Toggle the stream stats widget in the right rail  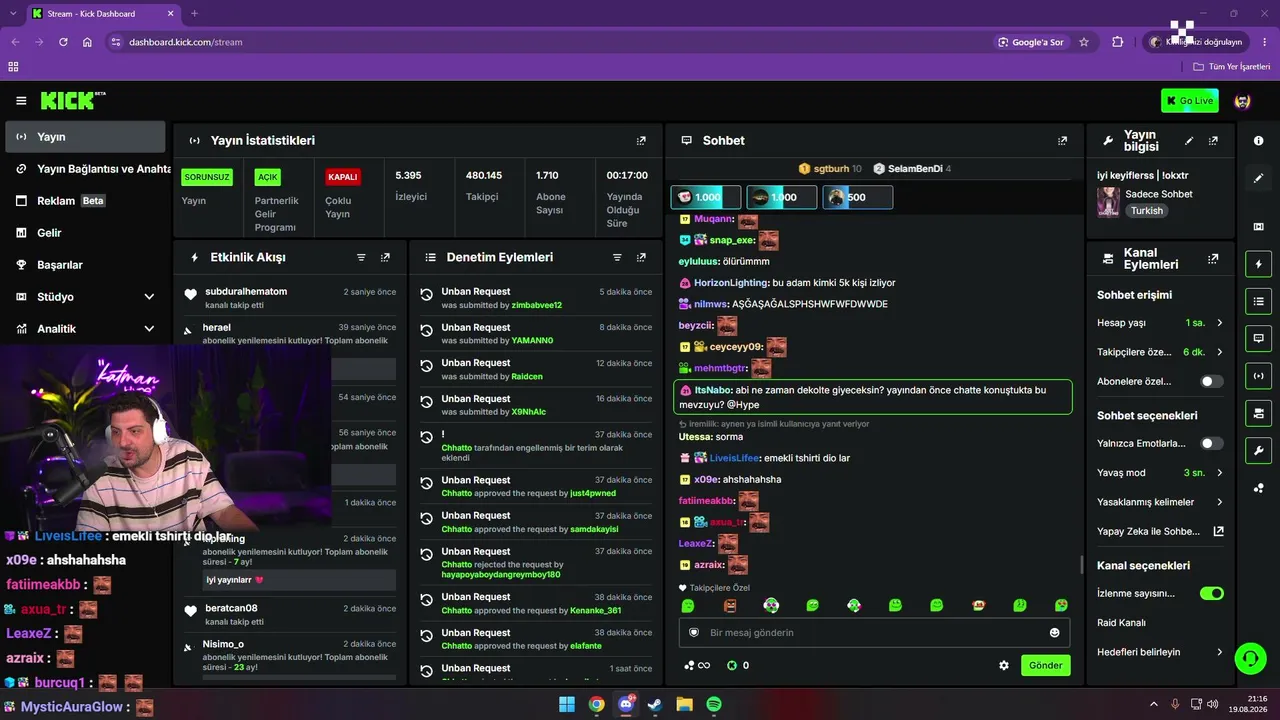pos(1258,376)
